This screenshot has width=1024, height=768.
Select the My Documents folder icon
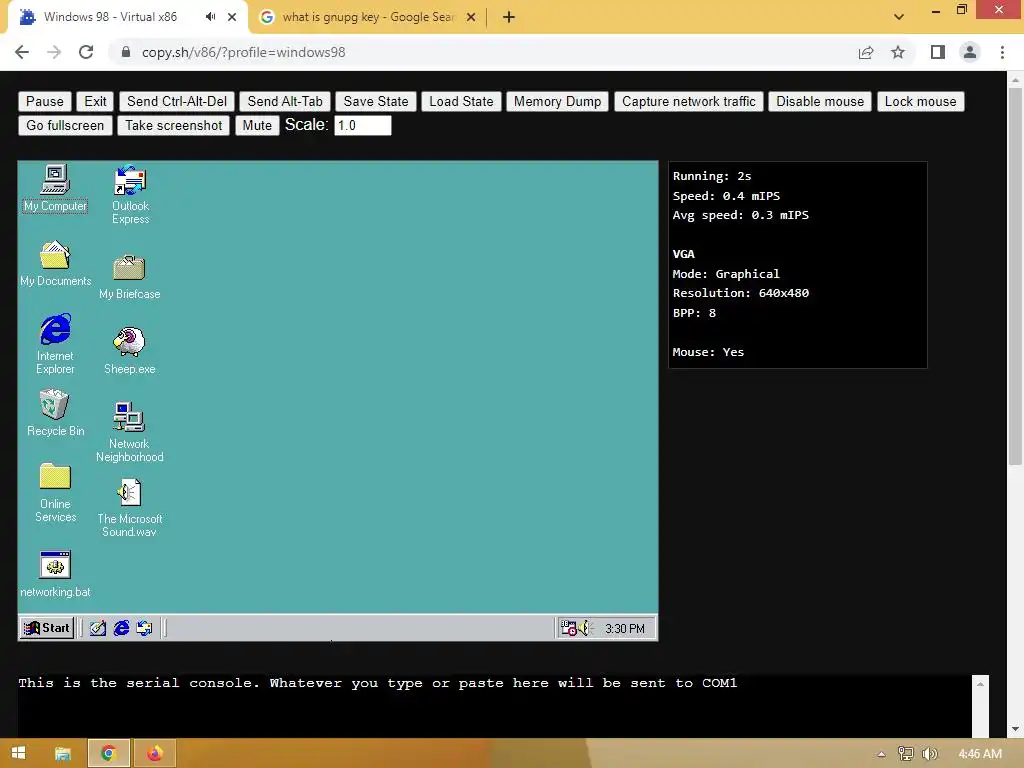pos(56,263)
